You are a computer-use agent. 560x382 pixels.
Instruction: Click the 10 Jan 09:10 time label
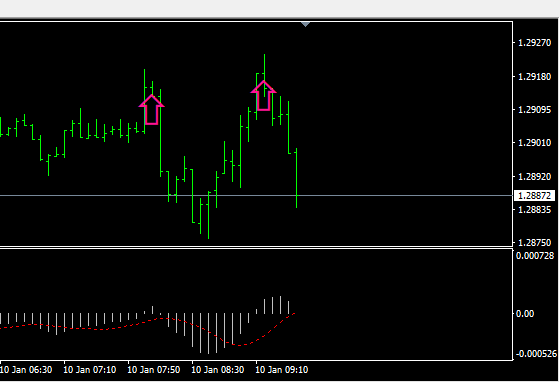tap(281, 370)
